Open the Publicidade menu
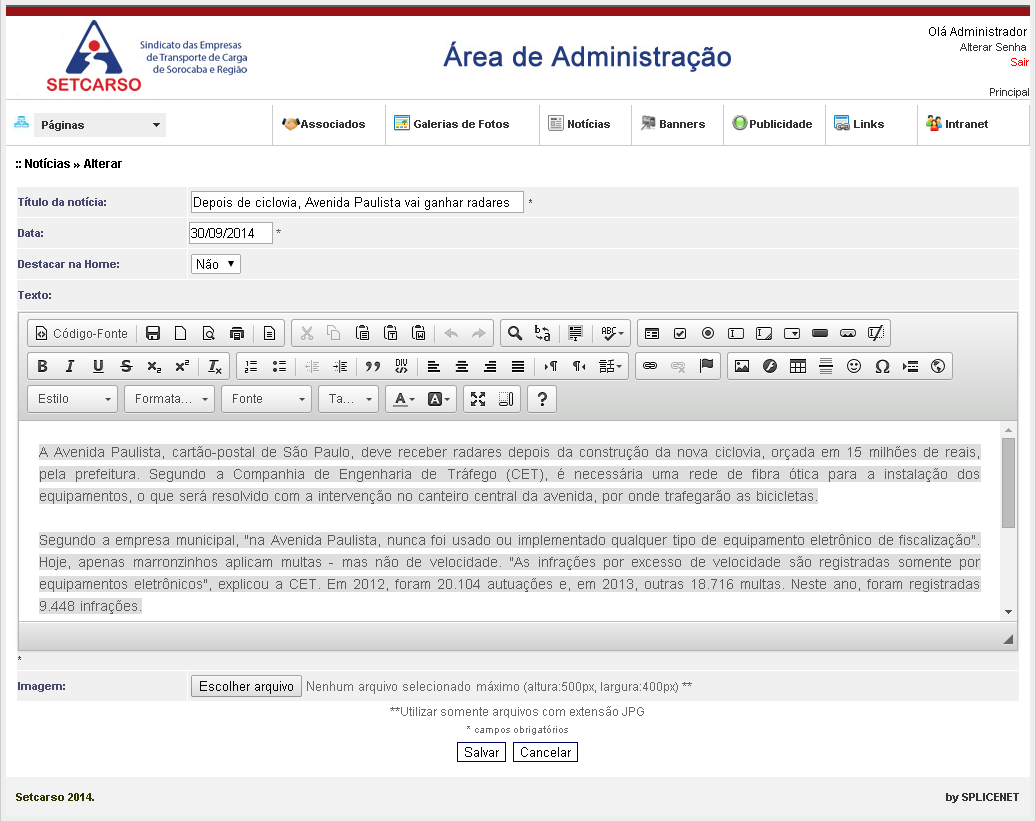The width and height of the screenshot is (1036, 821). [x=772, y=124]
